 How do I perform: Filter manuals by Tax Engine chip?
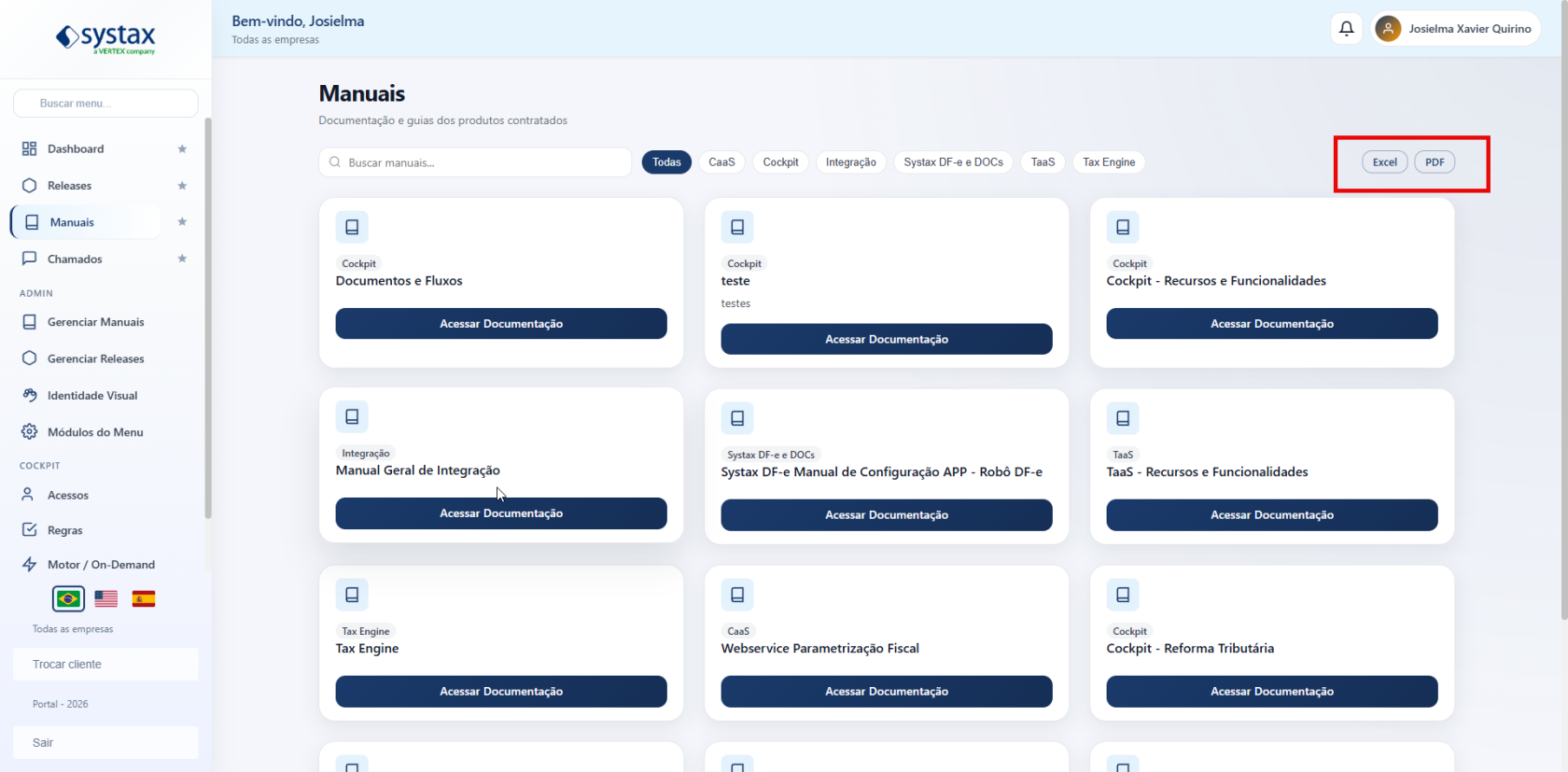1109,162
